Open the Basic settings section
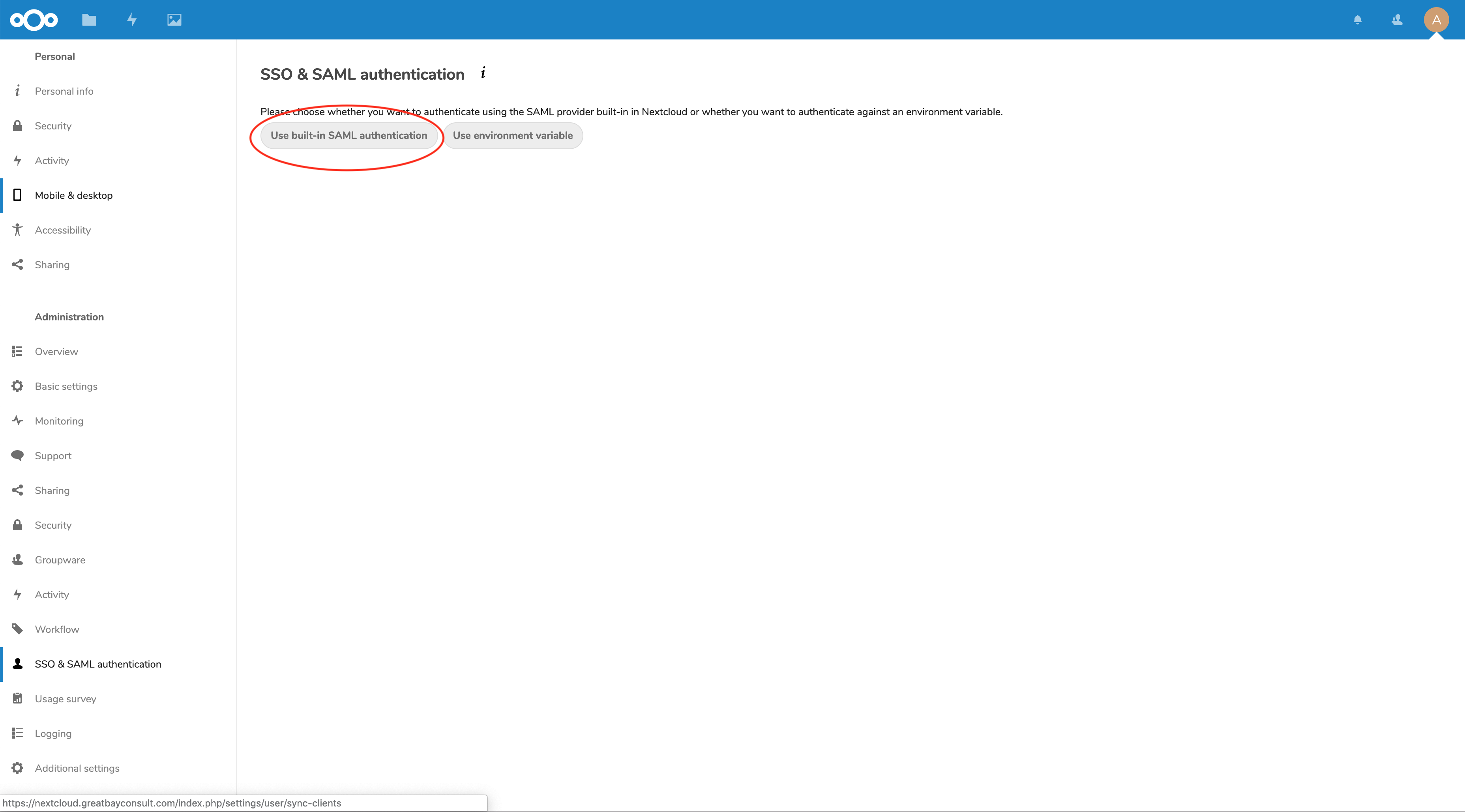Viewport: 1465px width, 812px height. coord(65,386)
